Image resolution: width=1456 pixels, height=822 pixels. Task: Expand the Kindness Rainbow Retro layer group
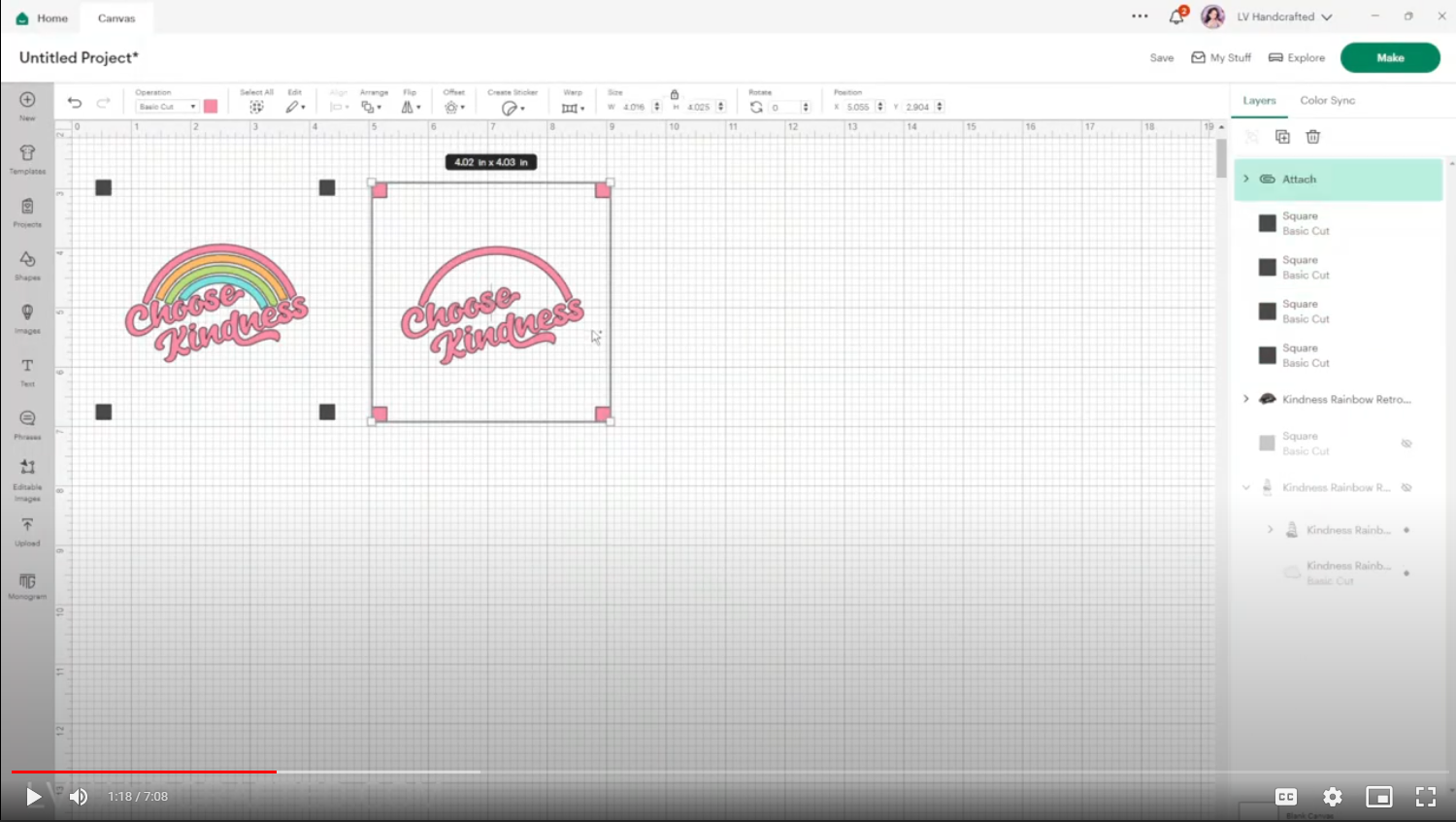click(x=1246, y=399)
